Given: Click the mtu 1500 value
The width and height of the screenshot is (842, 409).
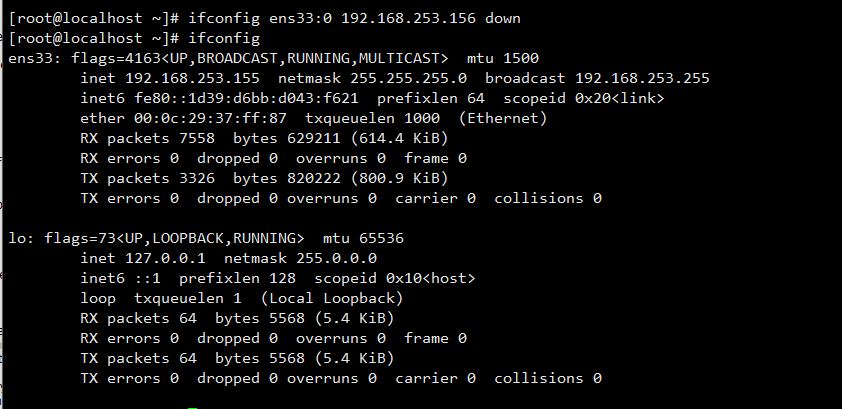Looking at the screenshot, I should point(519,59).
